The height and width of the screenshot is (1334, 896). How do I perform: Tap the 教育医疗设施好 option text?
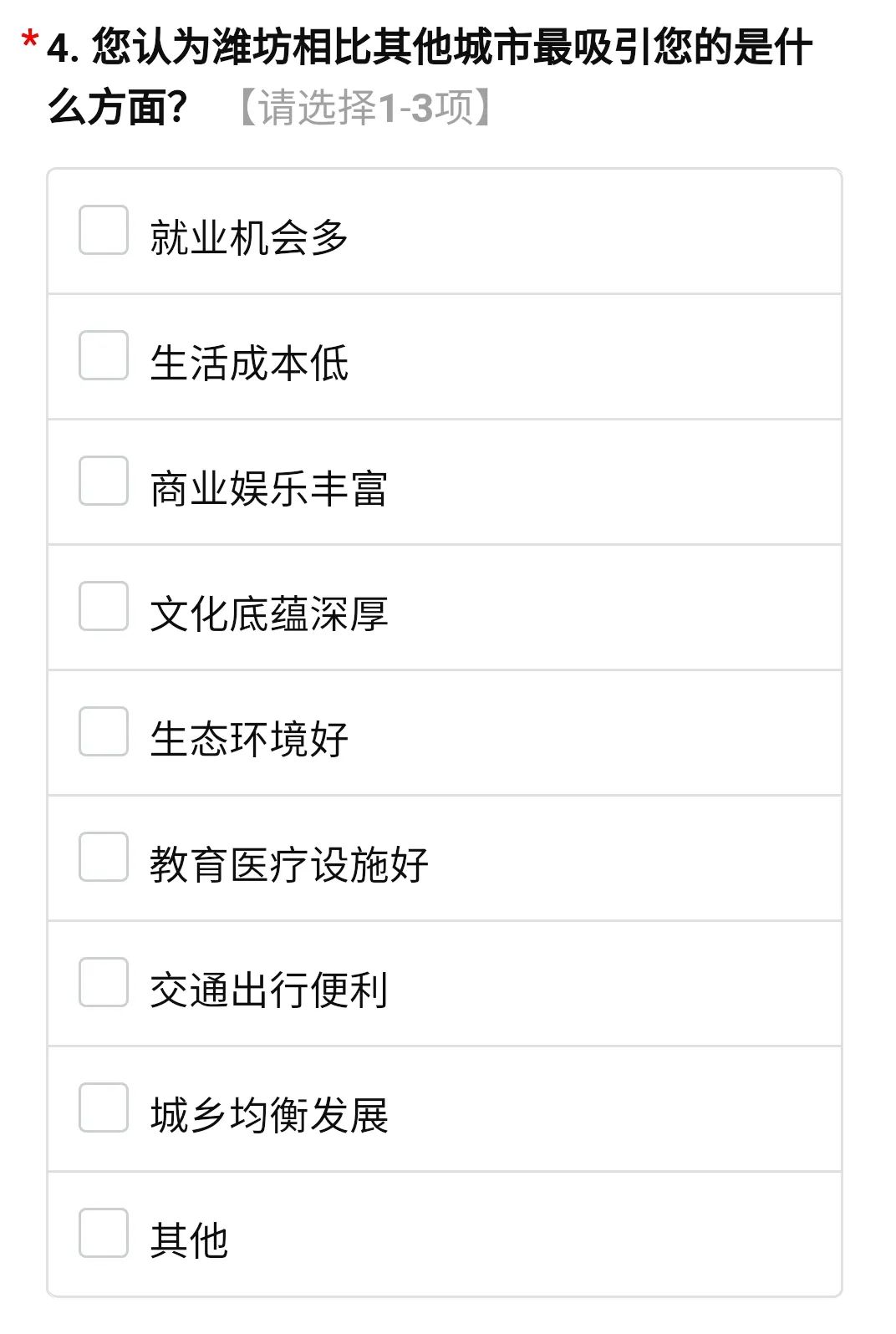pos(288,864)
